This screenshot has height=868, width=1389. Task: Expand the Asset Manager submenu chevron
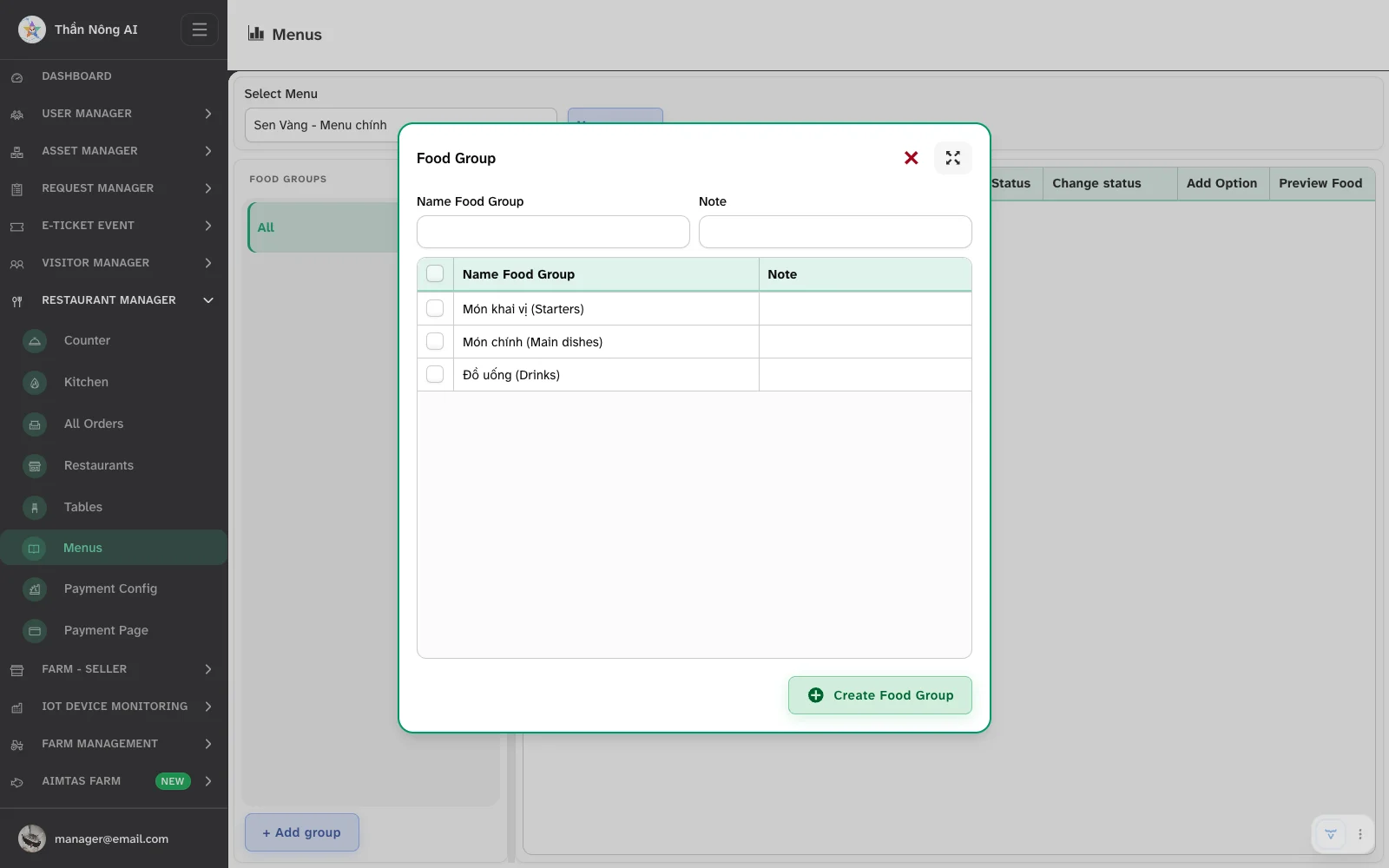(208, 151)
